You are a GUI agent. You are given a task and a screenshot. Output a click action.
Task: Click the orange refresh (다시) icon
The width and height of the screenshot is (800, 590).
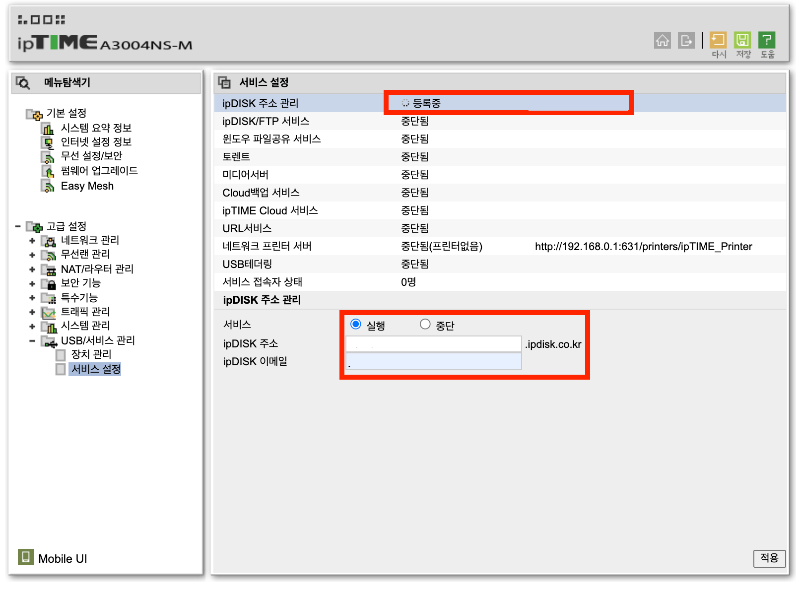click(x=718, y=40)
